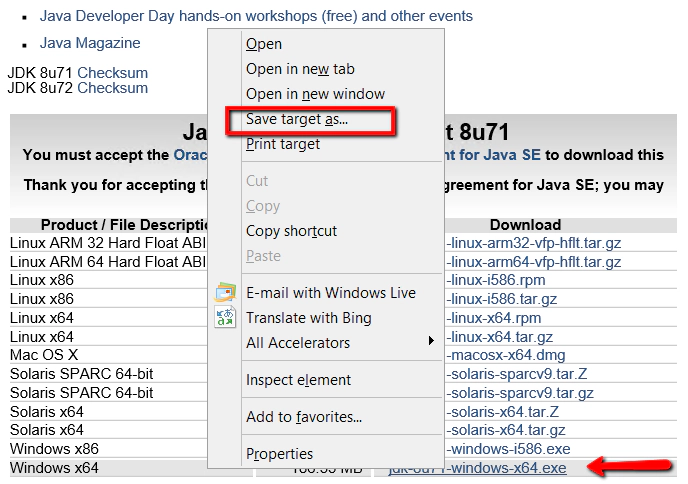This screenshot has height=484, width=688.
Task: Click 'Translate with Bing' menu entry
Action: pyautogui.click(x=308, y=318)
